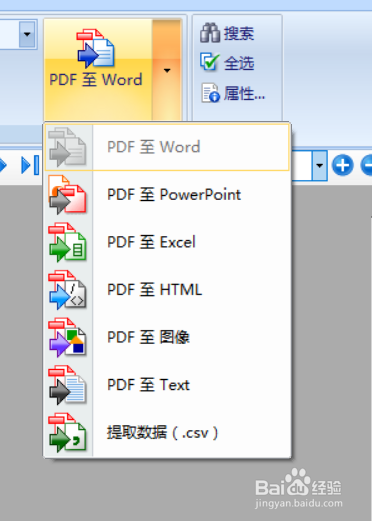Click the grey PDF to Word menu icon
This screenshot has width=372, height=521.
67,147
